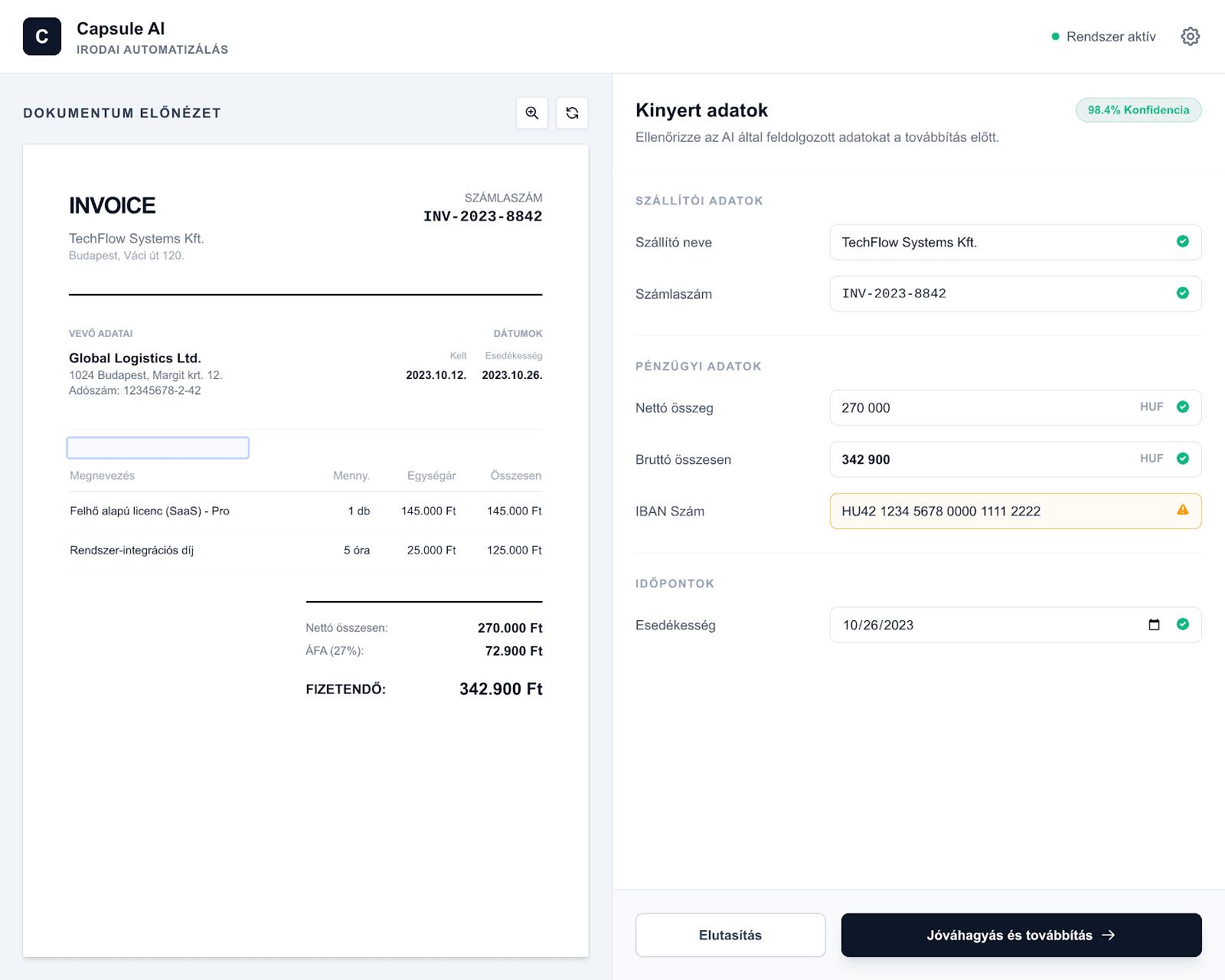The width and height of the screenshot is (1225, 980).
Task: Click the refresh document preview icon
Action: click(572, 113)
